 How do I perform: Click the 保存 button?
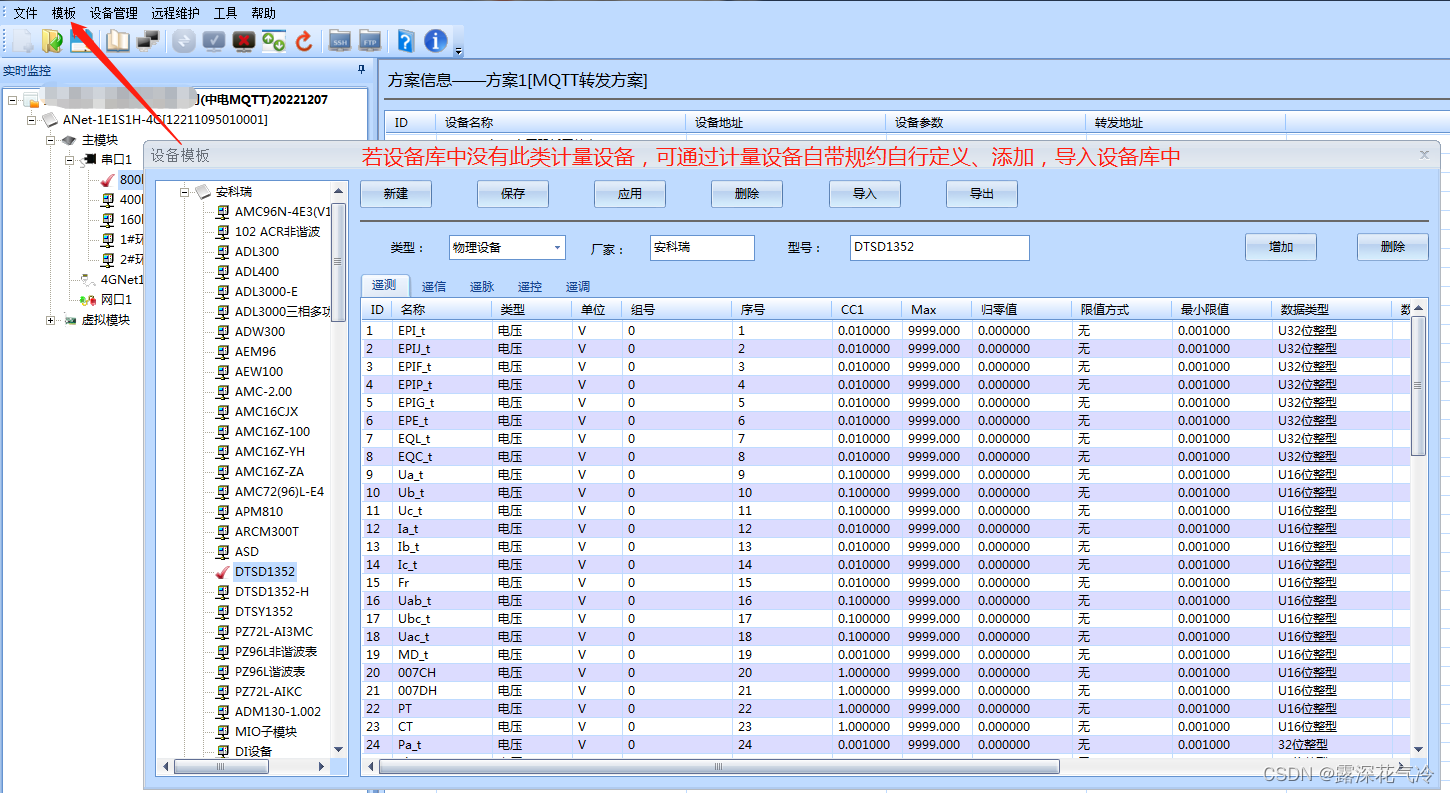(x=513, y=194)
